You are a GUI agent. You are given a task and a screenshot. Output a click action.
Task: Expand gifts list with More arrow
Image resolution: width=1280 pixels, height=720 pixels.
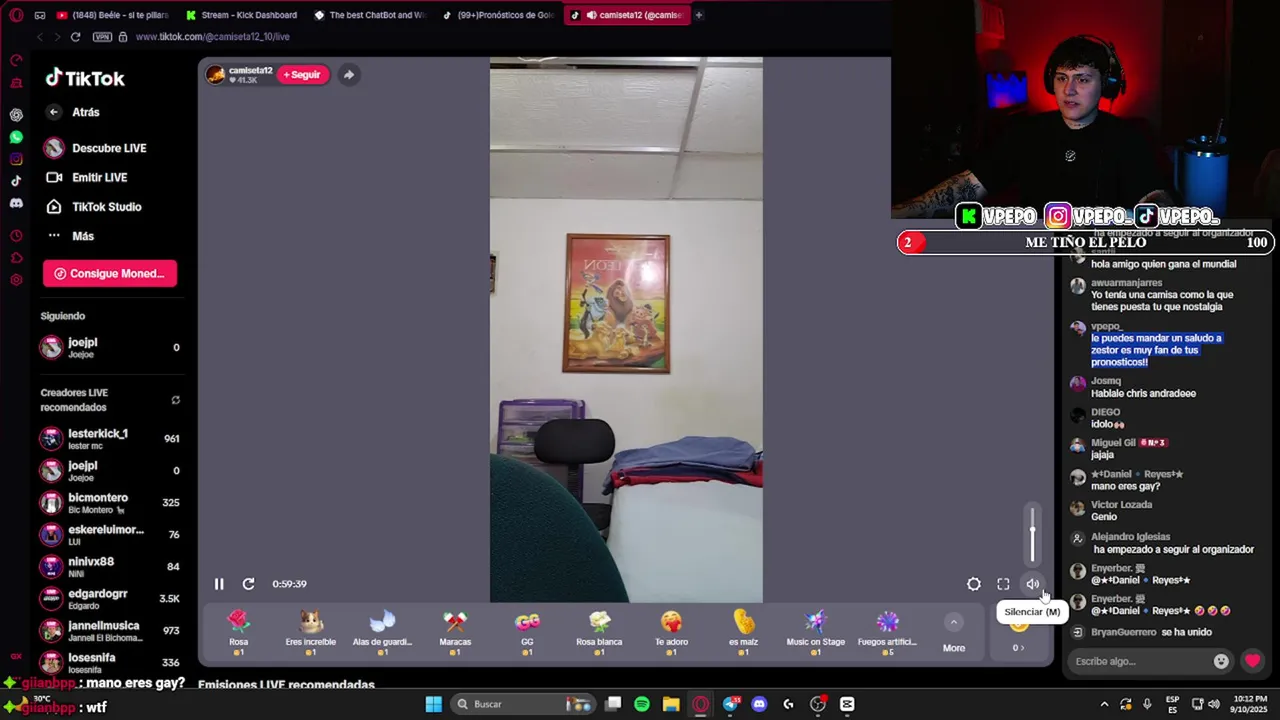click(954, 633)
